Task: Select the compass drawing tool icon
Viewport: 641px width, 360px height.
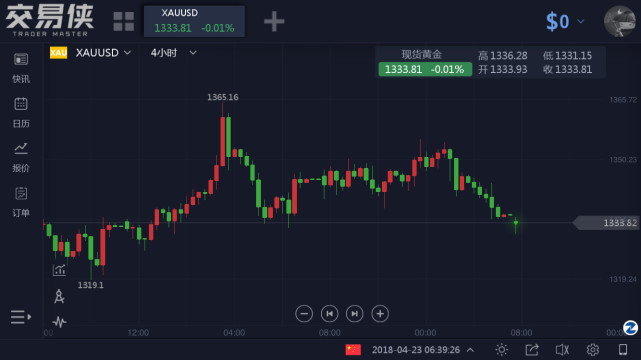Action: [59, 296]
